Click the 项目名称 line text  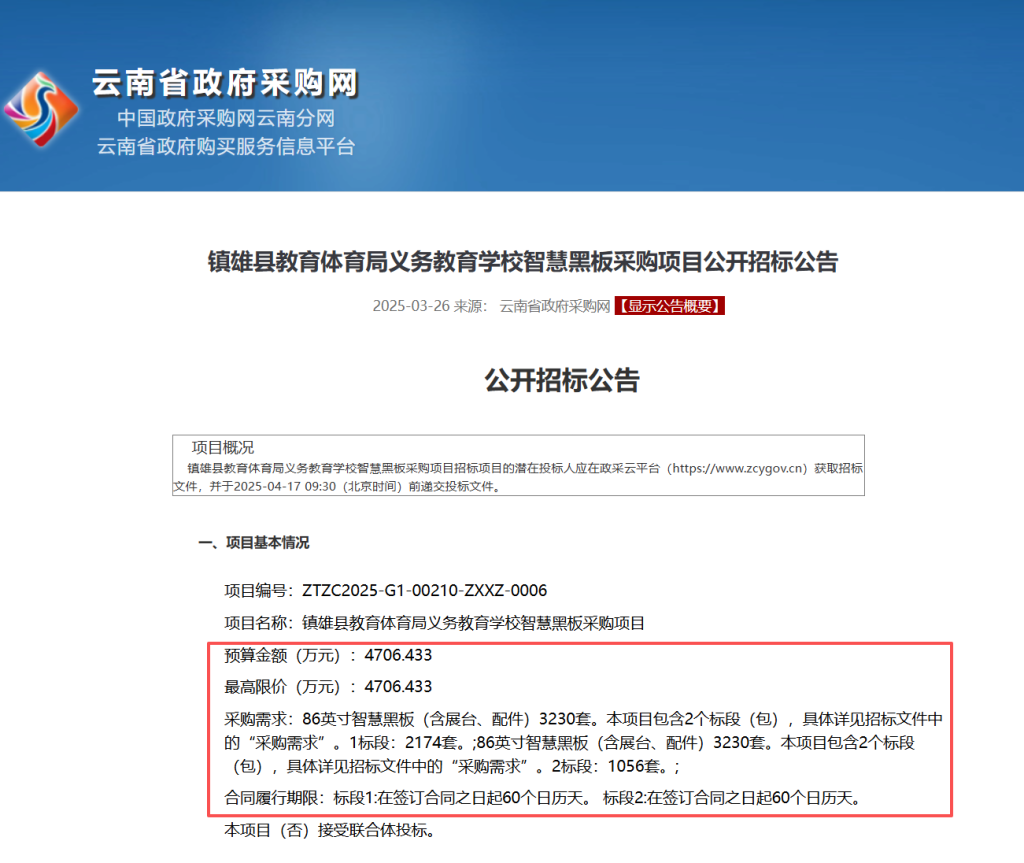tap(434, 623)
